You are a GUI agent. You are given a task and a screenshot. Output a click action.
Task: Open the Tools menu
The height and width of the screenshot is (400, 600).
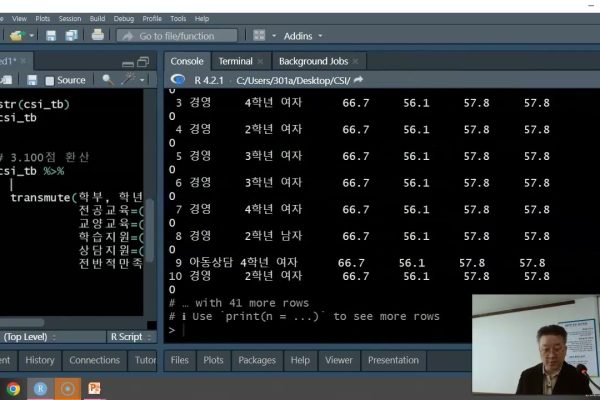click(177, 18)
